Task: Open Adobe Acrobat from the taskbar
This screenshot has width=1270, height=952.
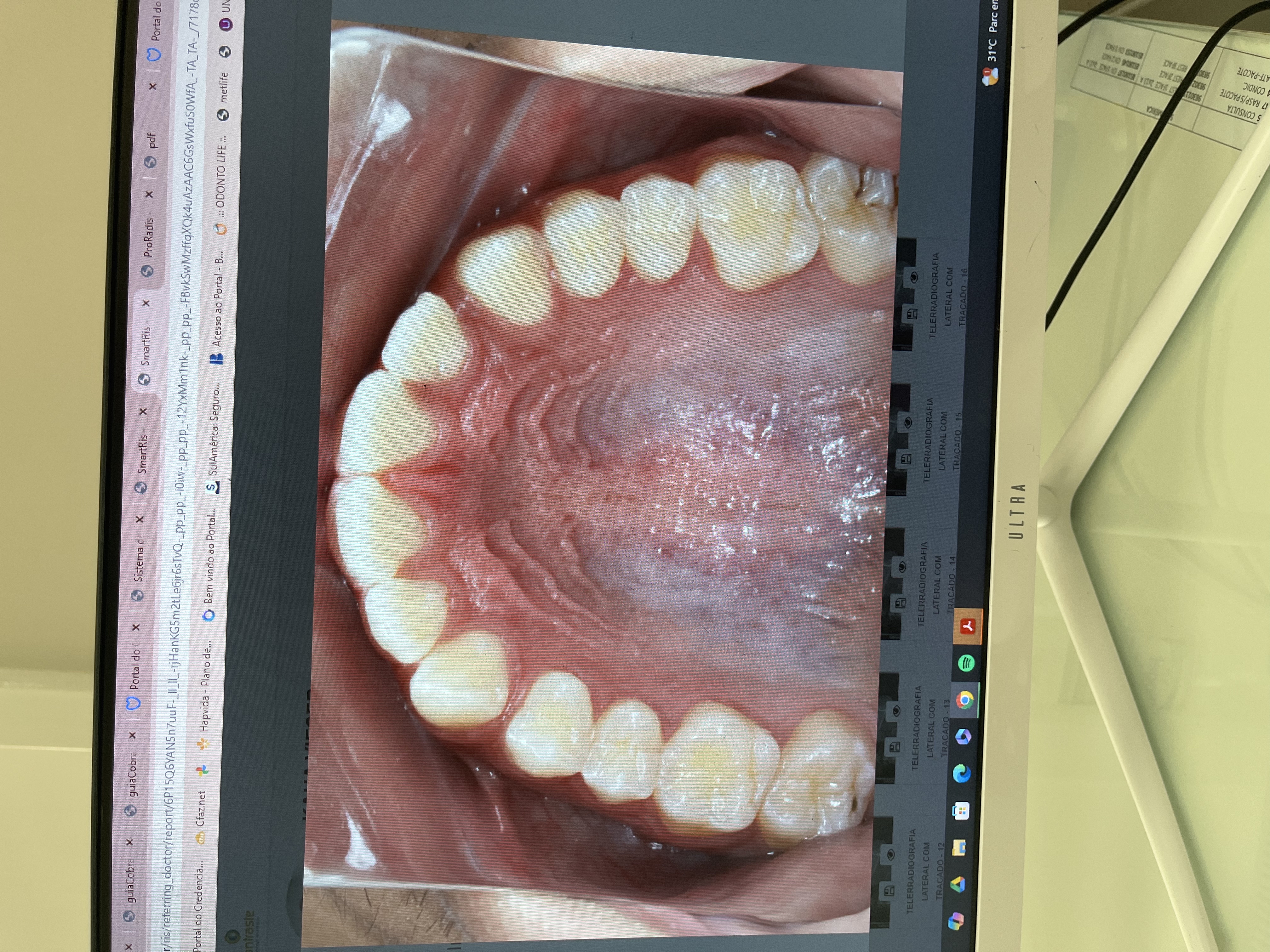Action: tap(969, 626)
